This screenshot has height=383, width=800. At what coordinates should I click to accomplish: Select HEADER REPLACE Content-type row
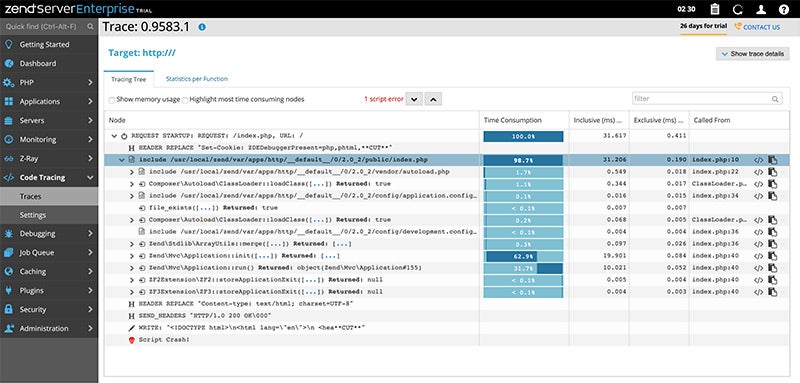click(446, 304)
